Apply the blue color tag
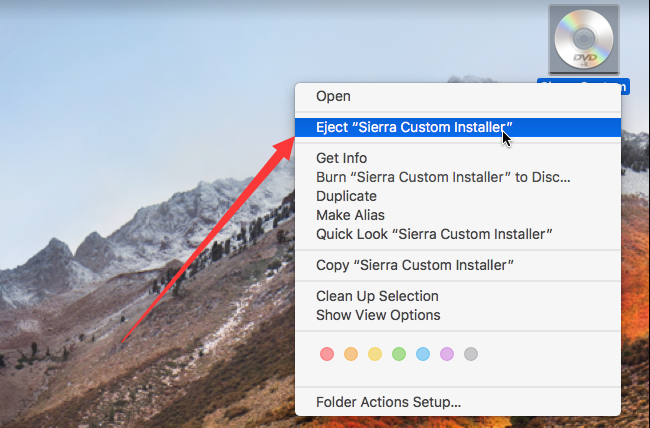 [423, 354]
